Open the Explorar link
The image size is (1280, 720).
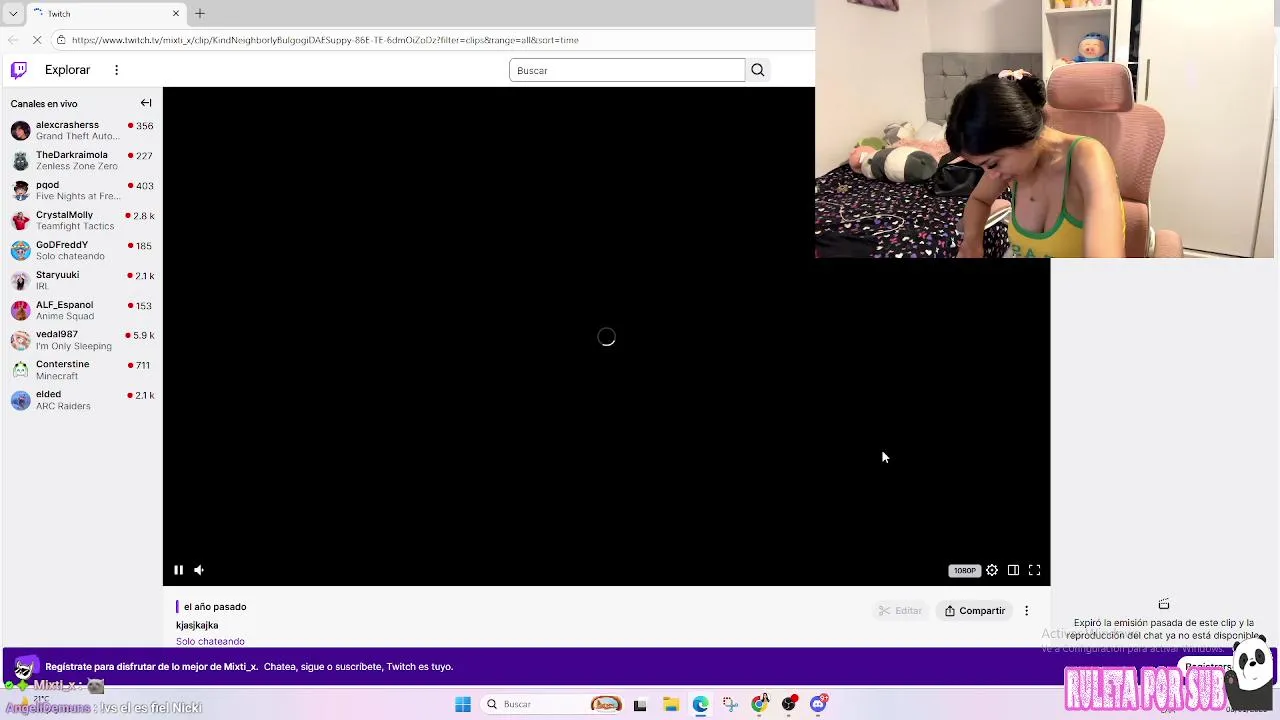point(67,70)
